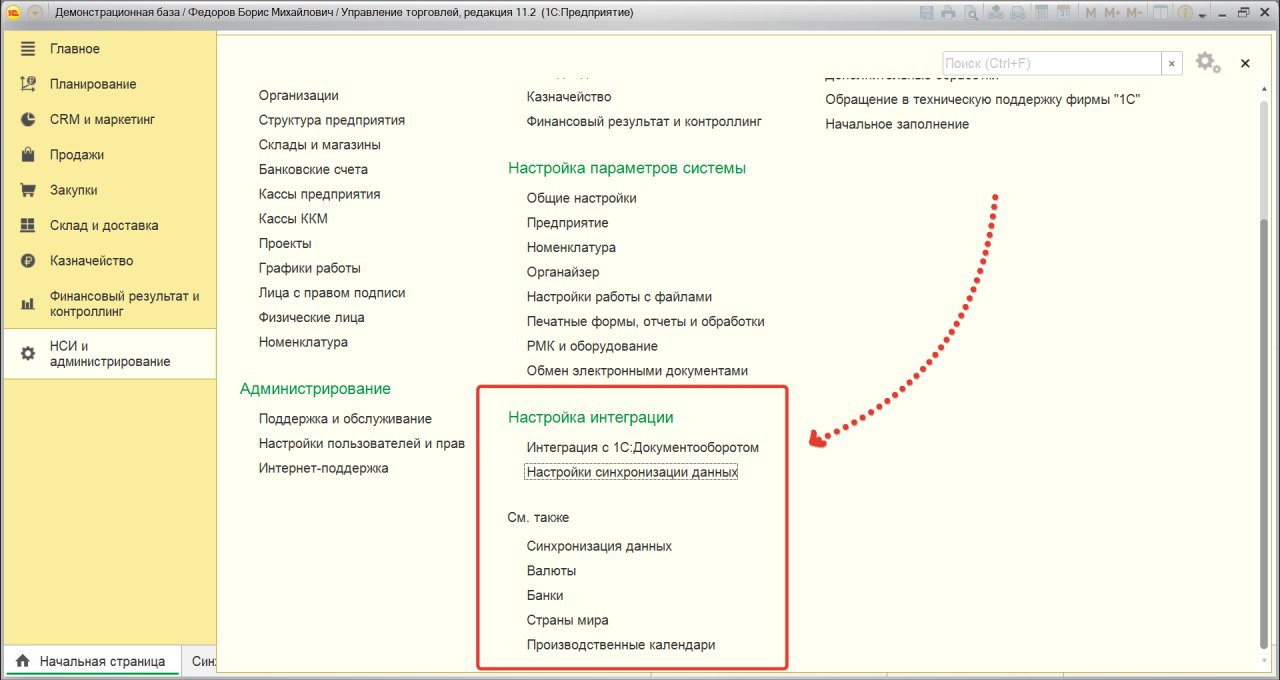1280x680 pixels.
Task: Open the Планирование section label
Action: 93,84
